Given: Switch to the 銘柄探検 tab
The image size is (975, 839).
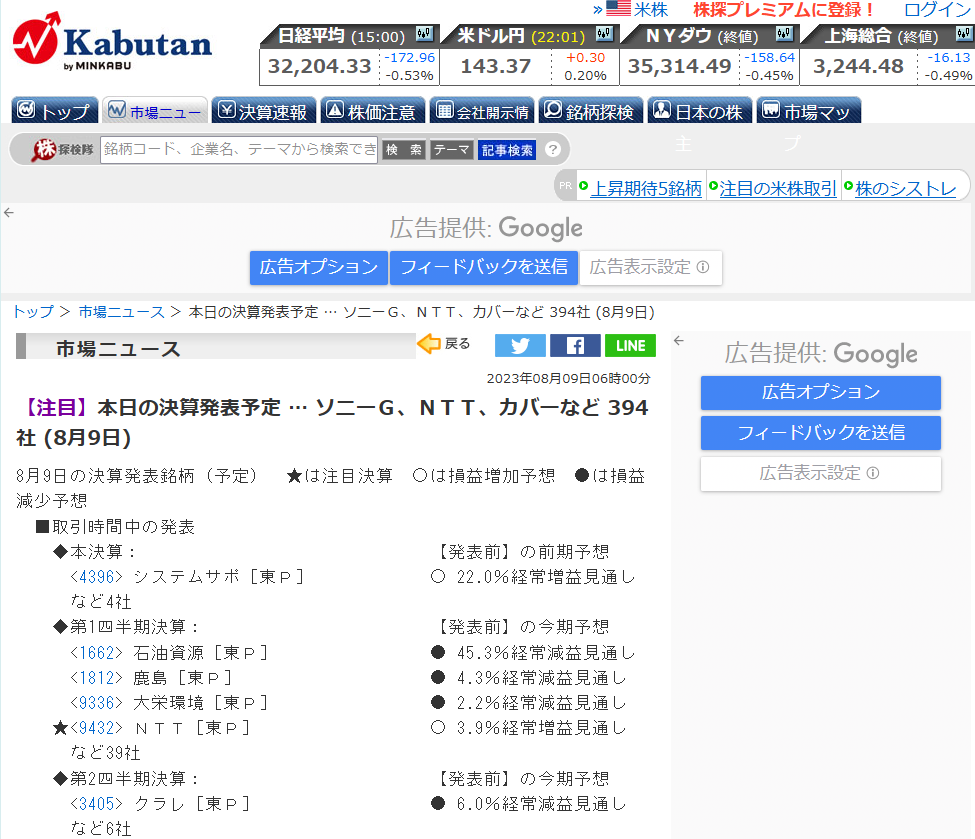Looking at the screenshot, I should point(590,111).
